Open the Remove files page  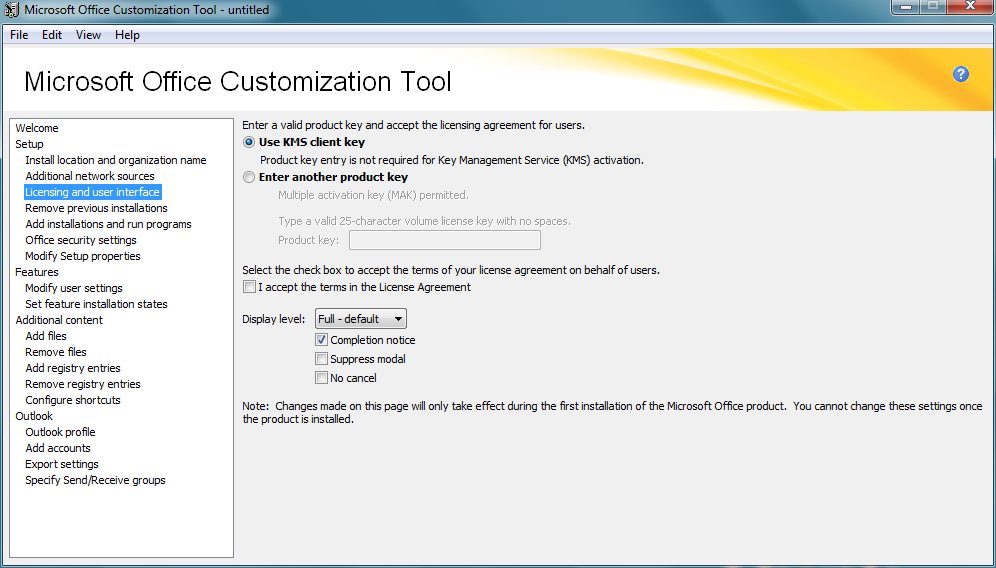pos(56,352)
